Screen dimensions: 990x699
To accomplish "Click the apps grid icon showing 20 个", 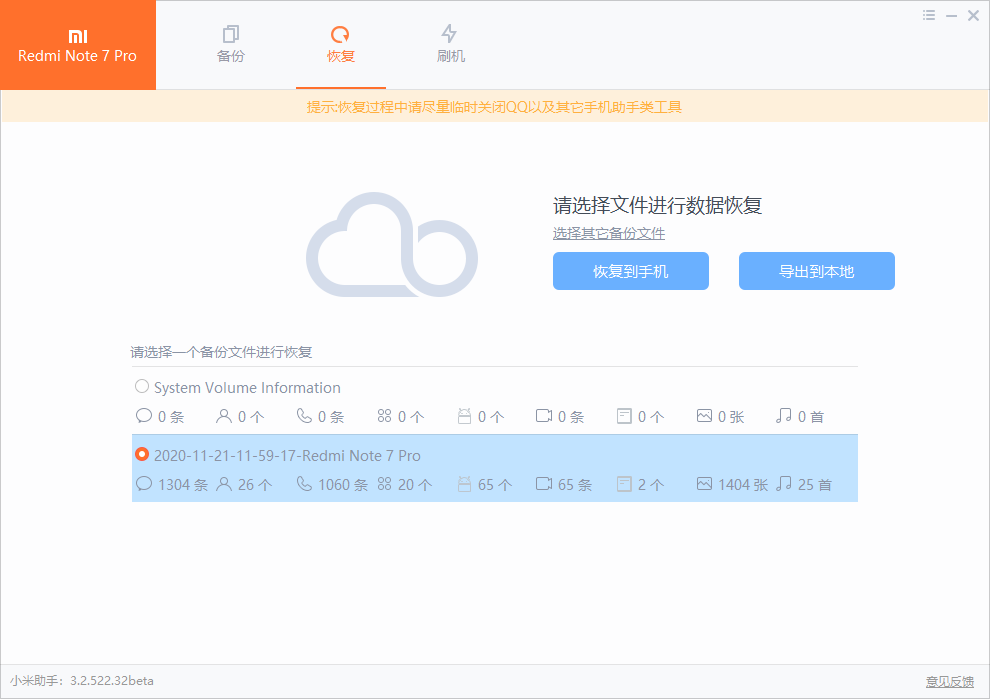I will 385,484.
